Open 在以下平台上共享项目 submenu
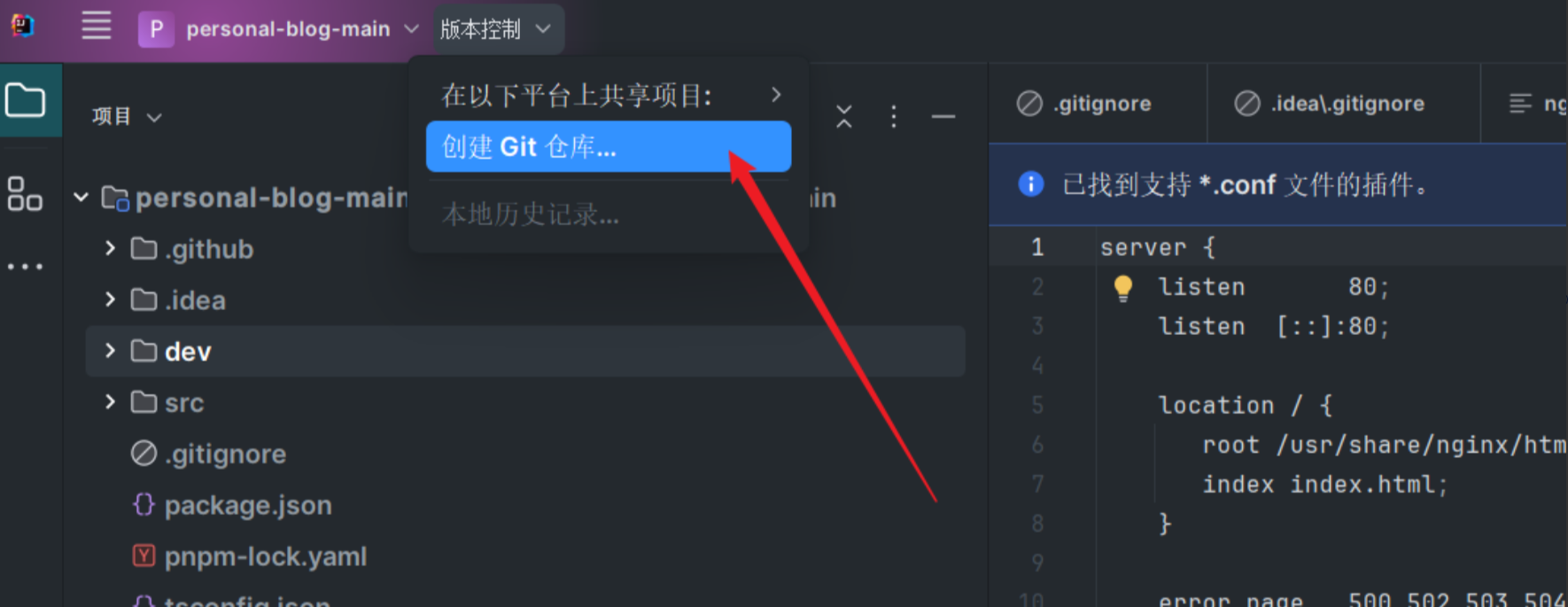The image size is (1568, 607). pos(609,95)
